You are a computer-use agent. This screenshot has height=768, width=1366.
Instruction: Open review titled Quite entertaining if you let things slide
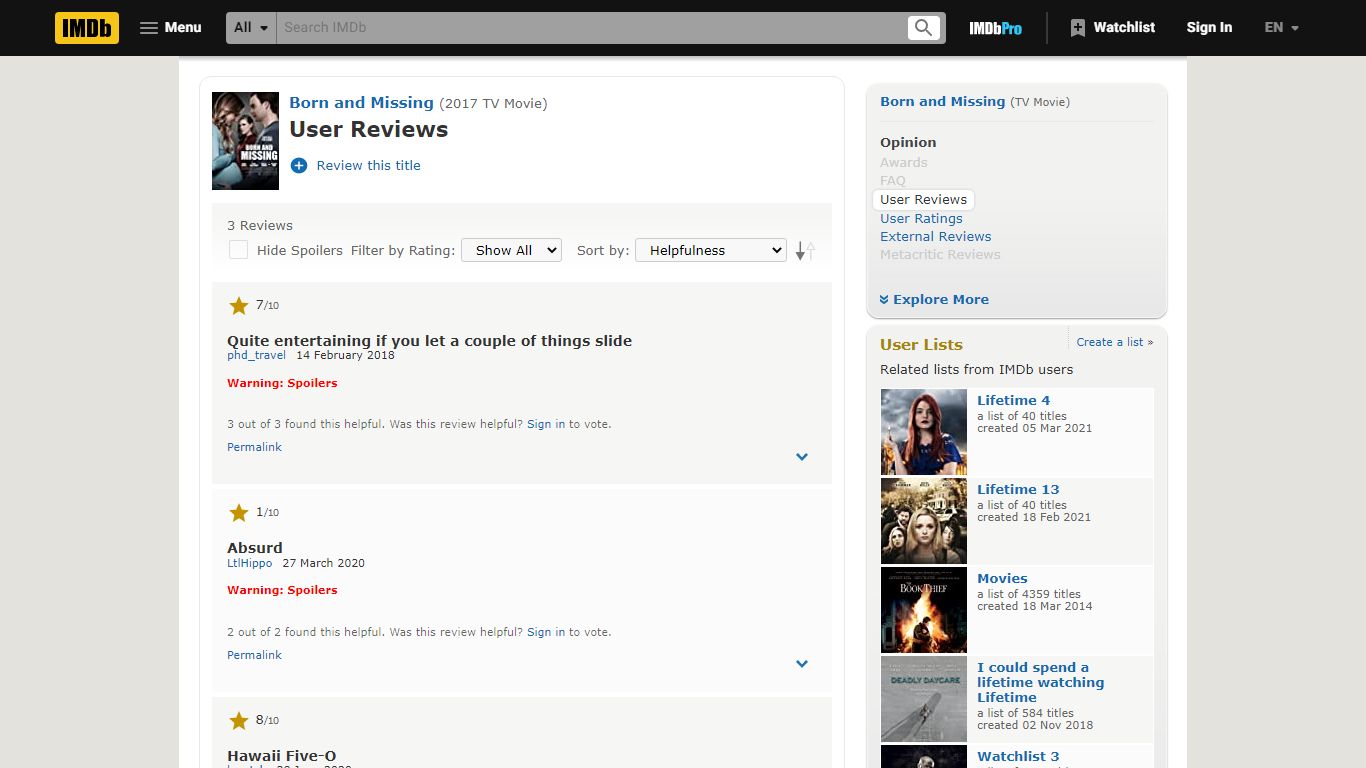[x=429, y=341]
